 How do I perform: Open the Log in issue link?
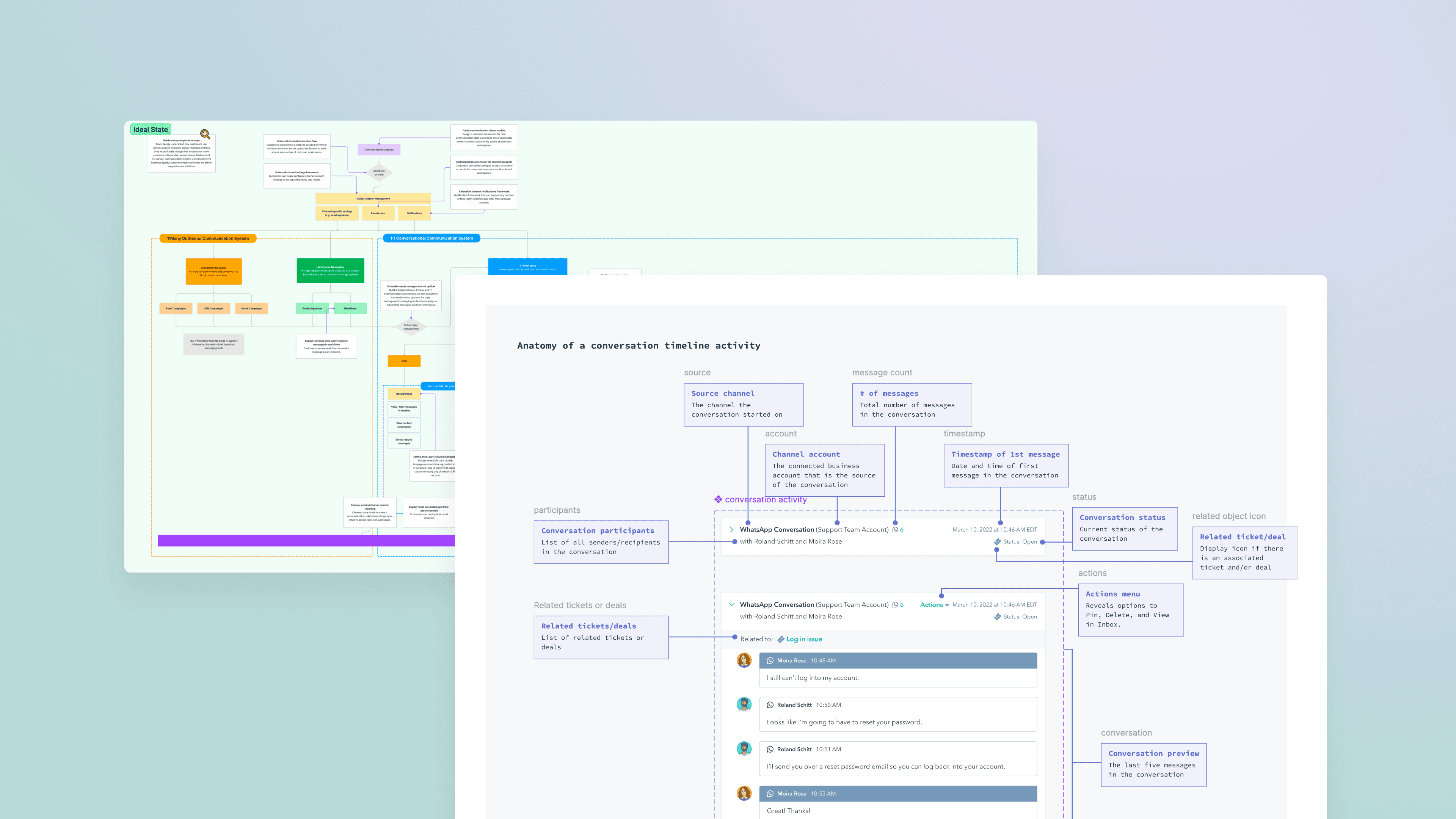(x=804, y=639)
